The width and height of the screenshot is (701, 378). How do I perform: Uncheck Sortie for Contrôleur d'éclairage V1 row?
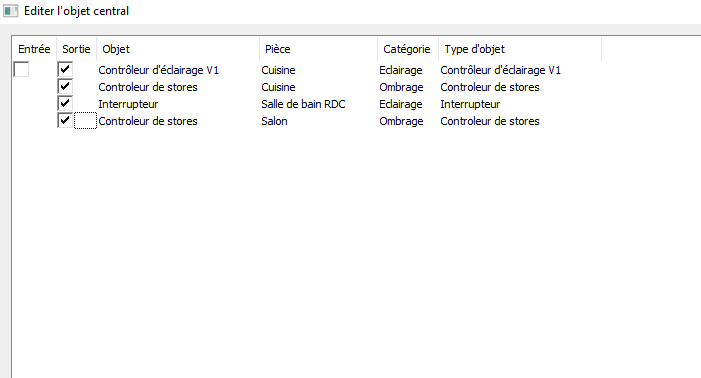[65, 69]
